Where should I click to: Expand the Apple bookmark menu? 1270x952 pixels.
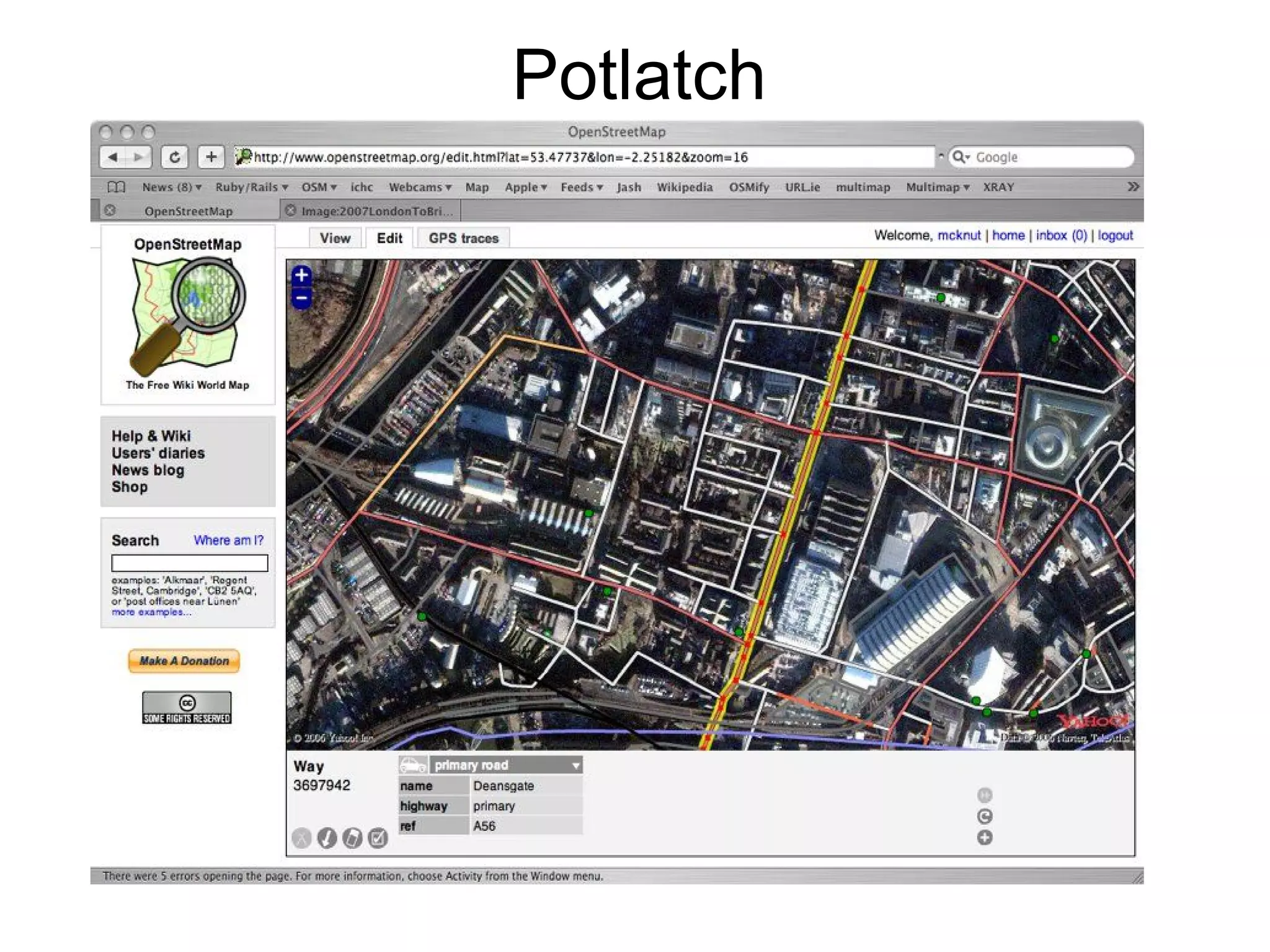tap(525, 187)
